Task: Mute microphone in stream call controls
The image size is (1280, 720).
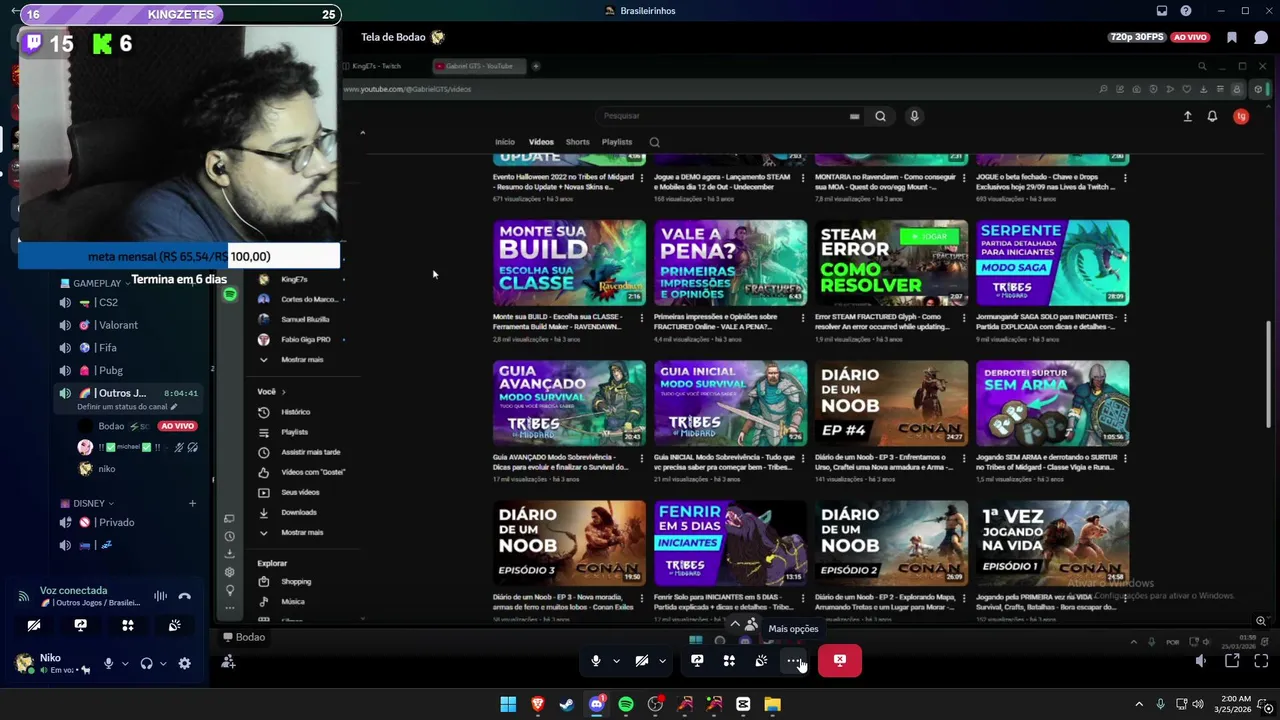Action: click(596, 661)
